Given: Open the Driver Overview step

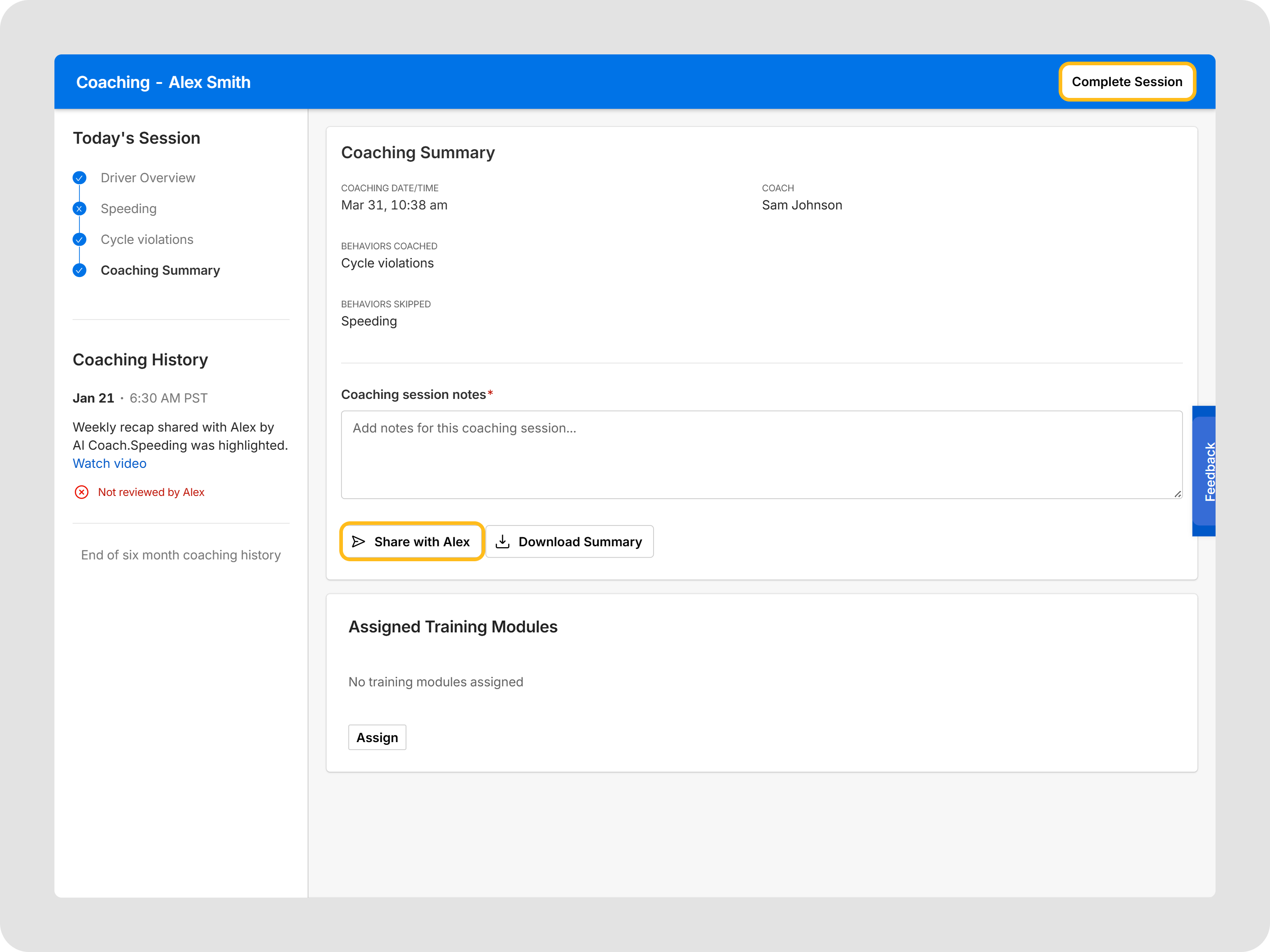Looking at the screenshot, I should point(147,178).
